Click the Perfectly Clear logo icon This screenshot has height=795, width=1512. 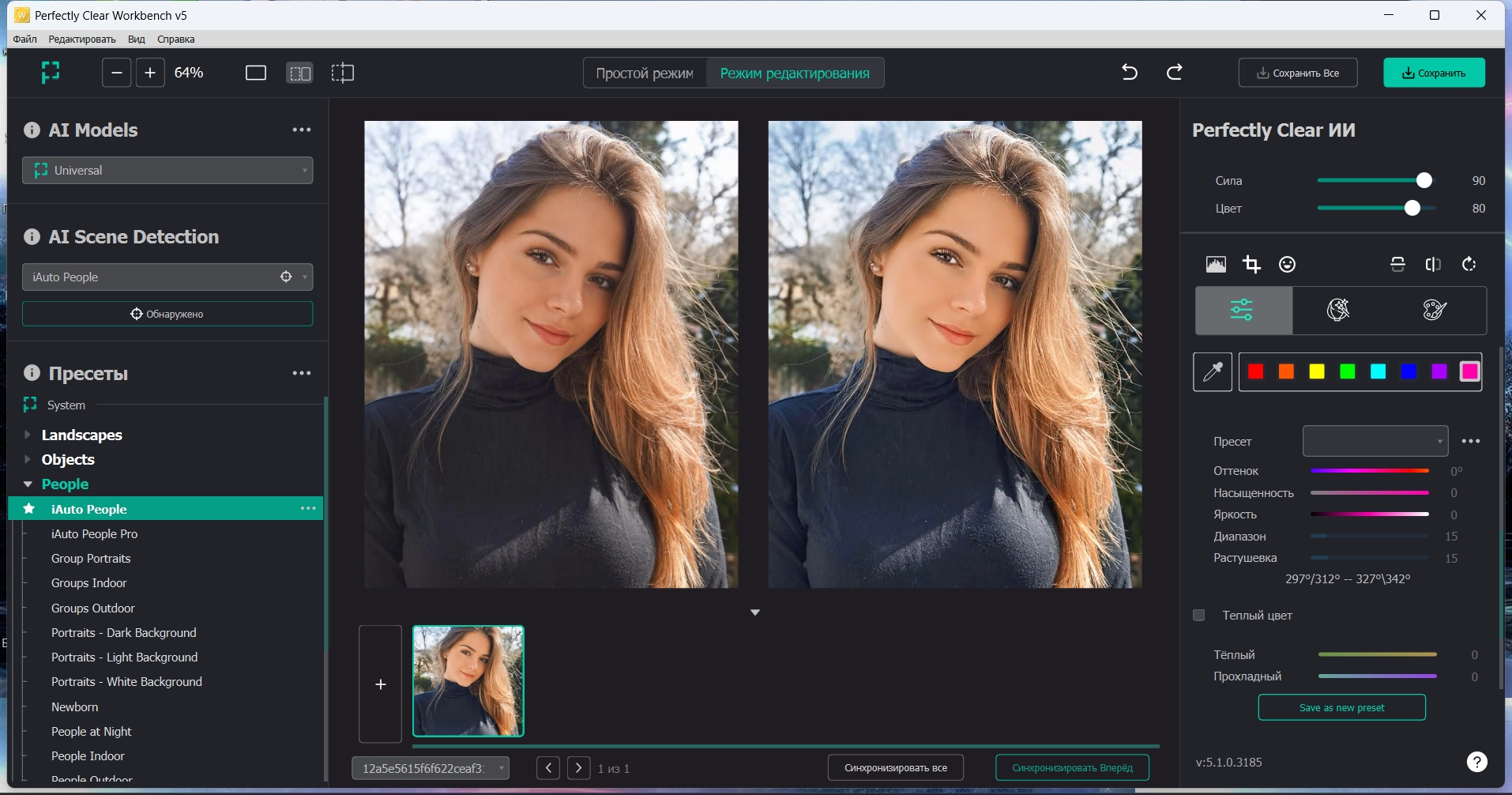click(51, 73)
